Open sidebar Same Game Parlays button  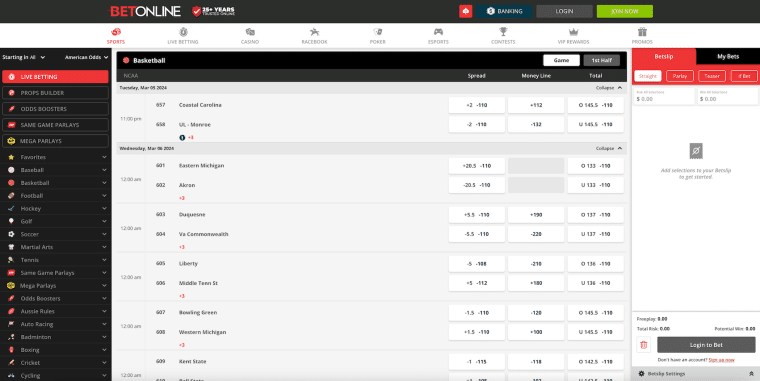coord(55,125)
